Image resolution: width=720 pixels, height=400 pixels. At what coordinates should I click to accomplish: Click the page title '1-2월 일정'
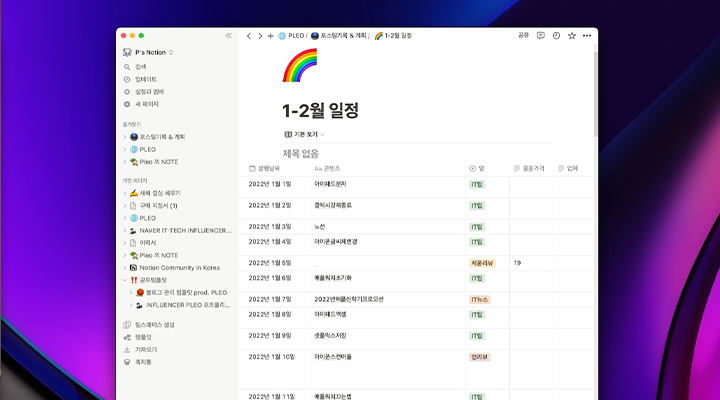(321, 111)
